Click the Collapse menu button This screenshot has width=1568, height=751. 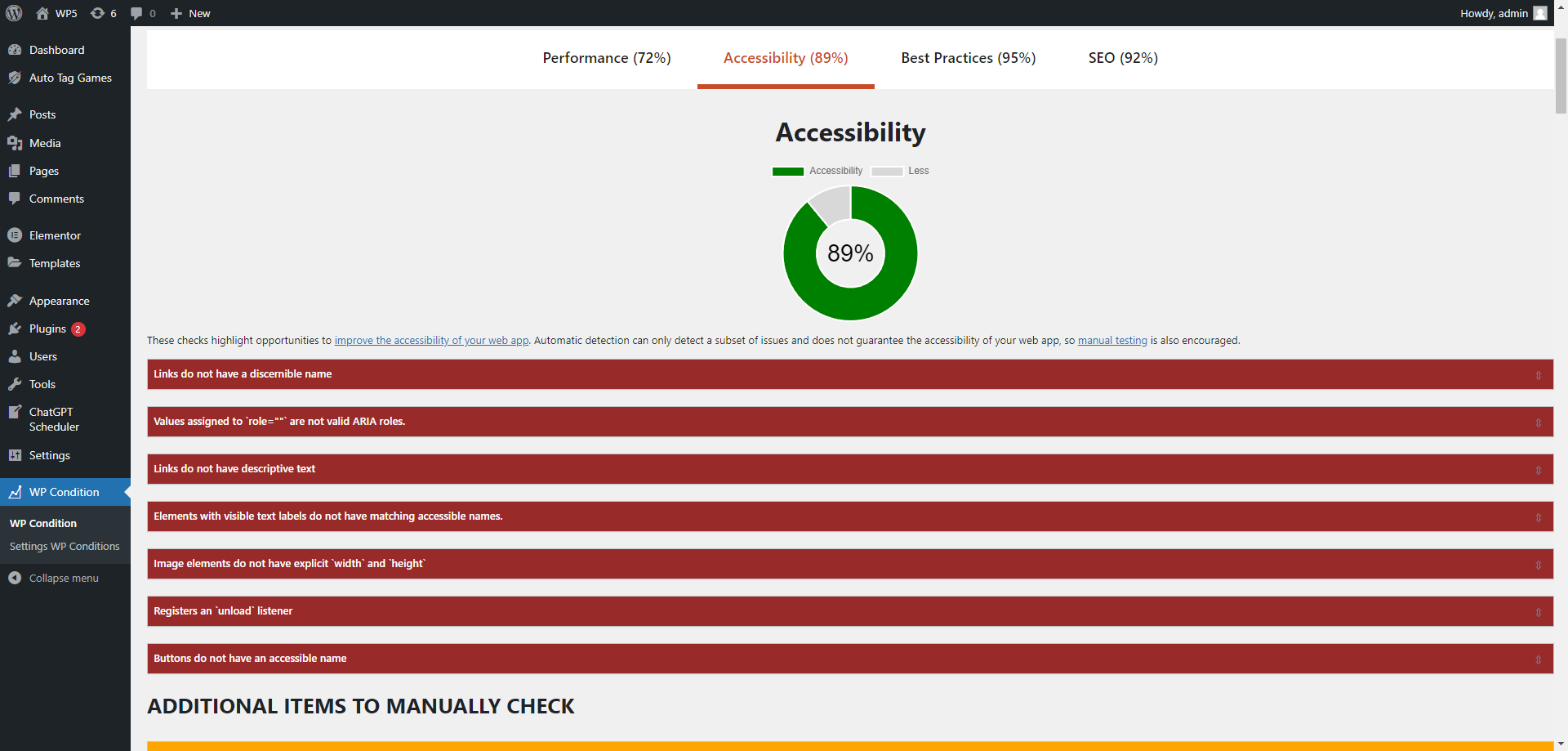[65, 578]
